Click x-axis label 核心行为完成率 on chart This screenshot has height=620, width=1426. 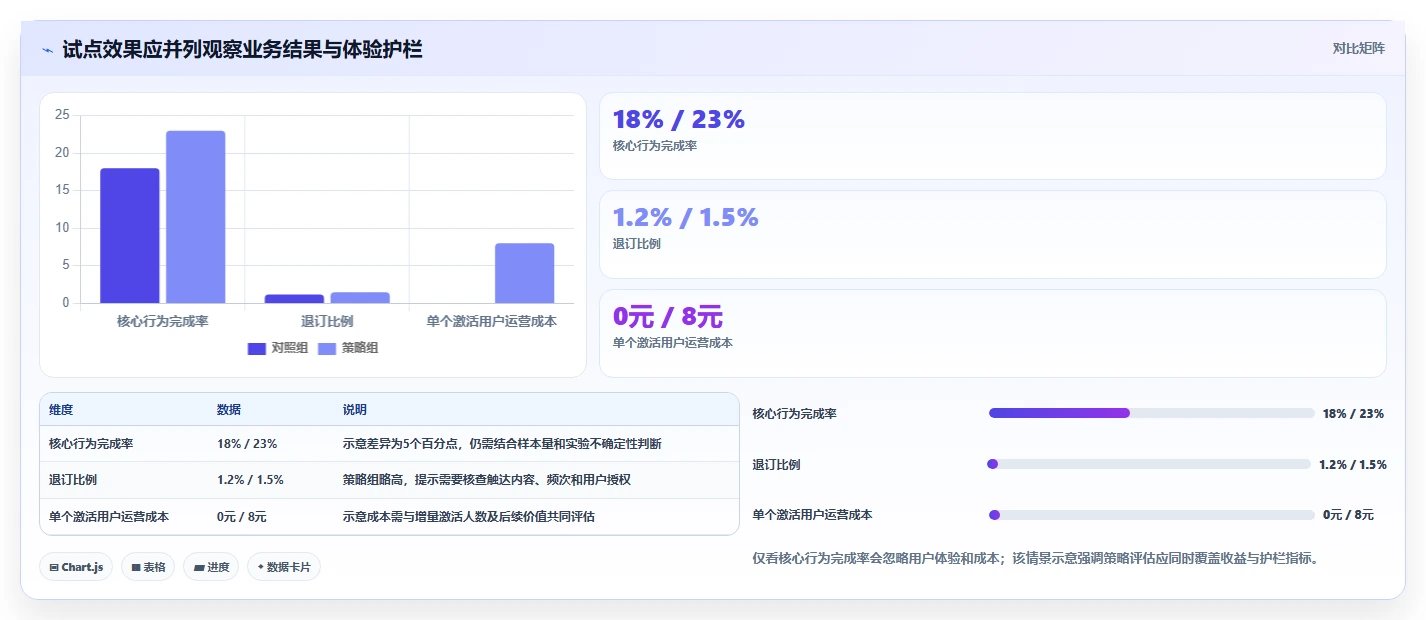[162, 322]
